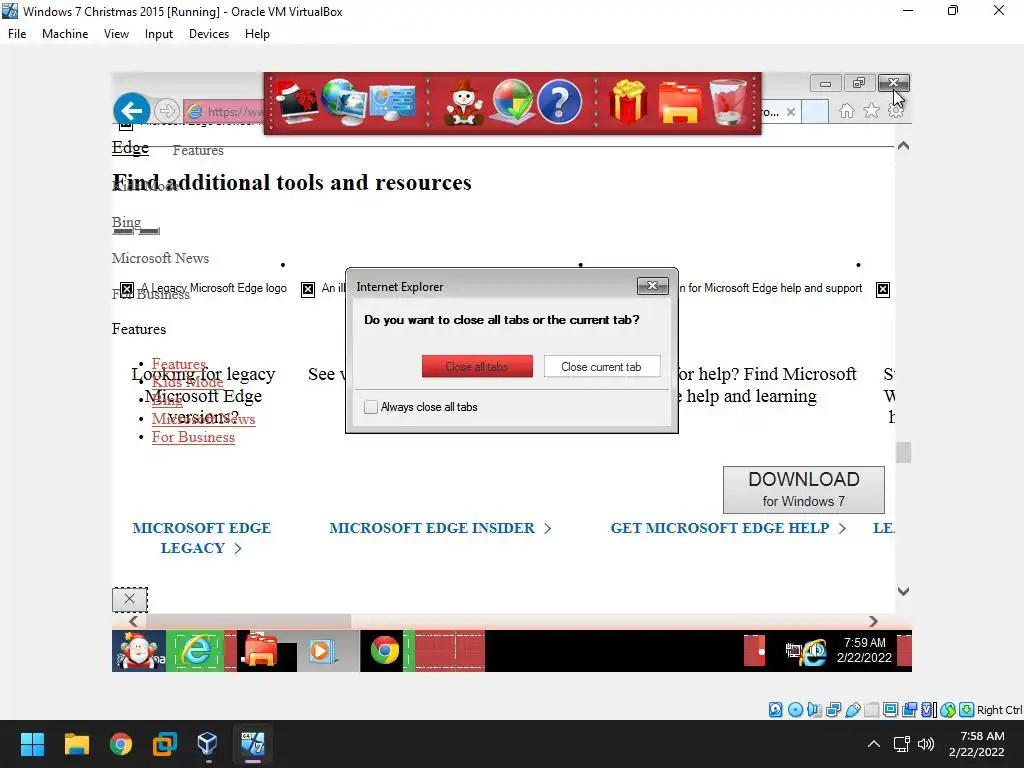Click host volume speaker icon
Viewport: 1024px width, 768px height.
click(926, 744)
